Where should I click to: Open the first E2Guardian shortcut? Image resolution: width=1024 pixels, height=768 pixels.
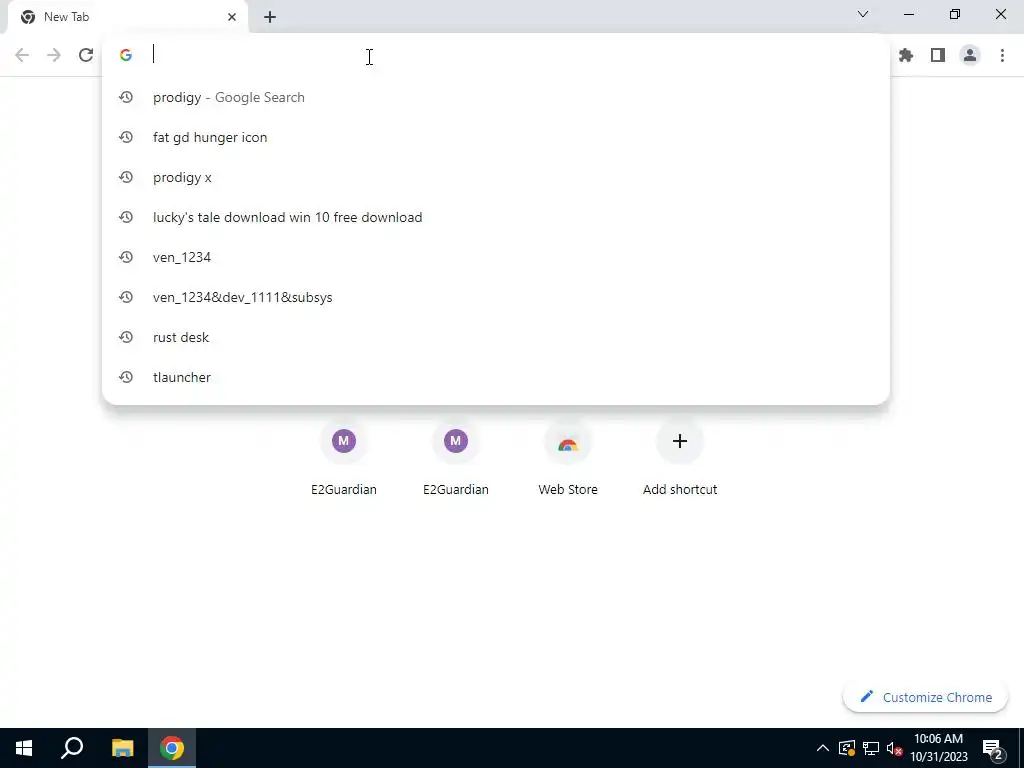click(x=344, y=457)
